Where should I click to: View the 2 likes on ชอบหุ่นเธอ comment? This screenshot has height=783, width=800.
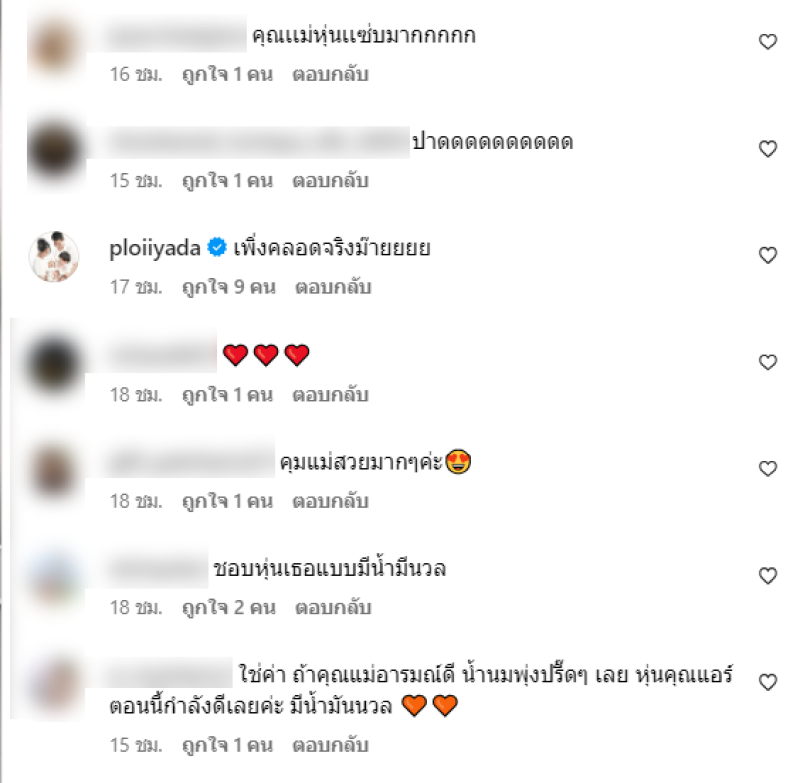tap(229, 608)
